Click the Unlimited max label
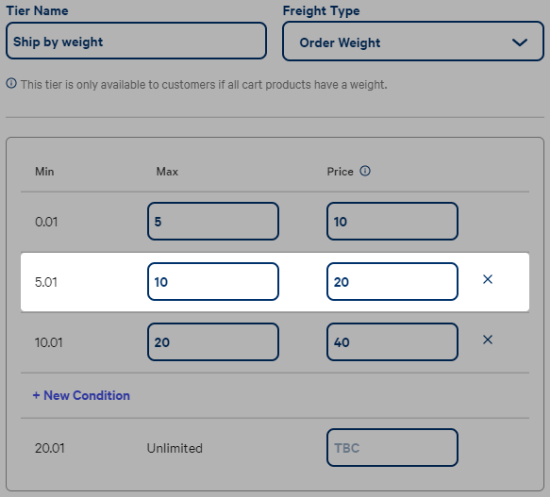 pyautogui.click(x=175, y=448)
